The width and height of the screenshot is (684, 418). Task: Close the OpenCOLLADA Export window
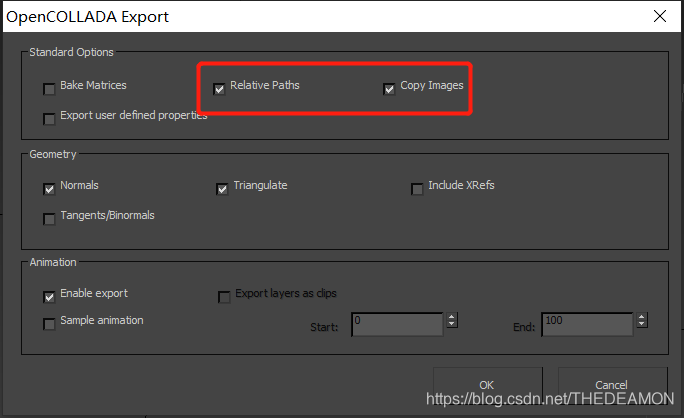click(x=660, y=16)
